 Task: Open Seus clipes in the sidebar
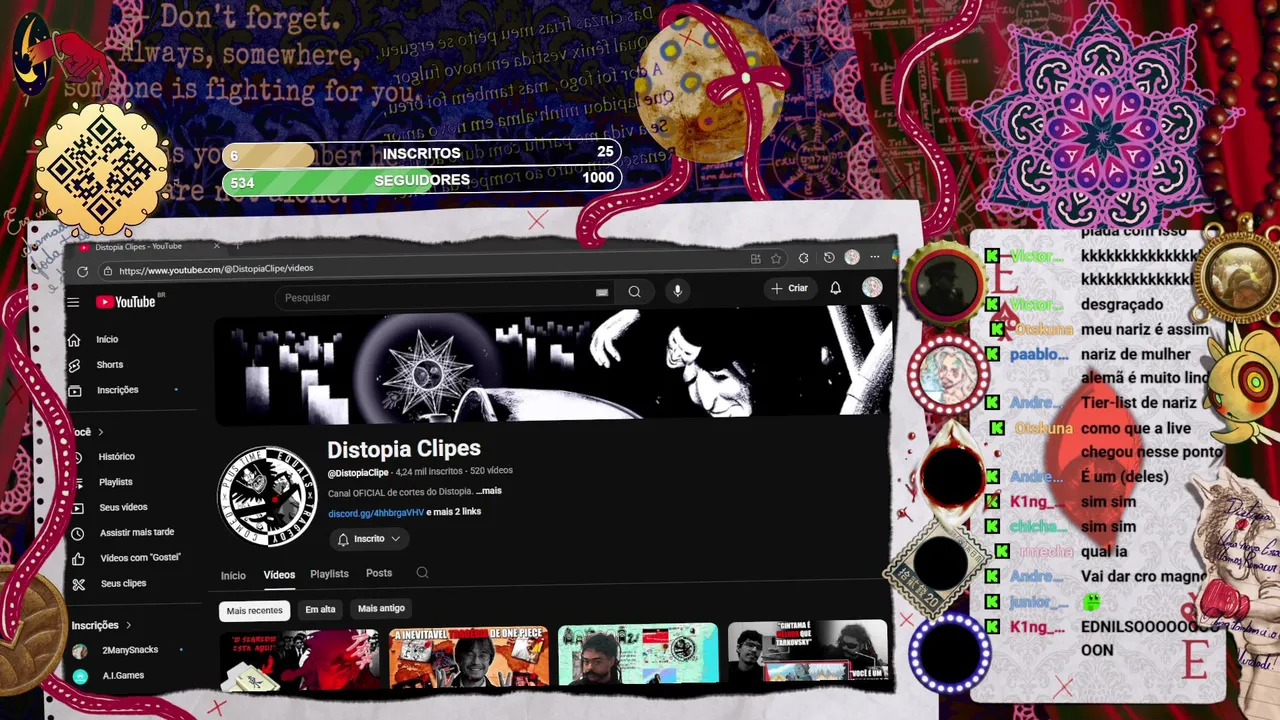[x=123, y=584]
